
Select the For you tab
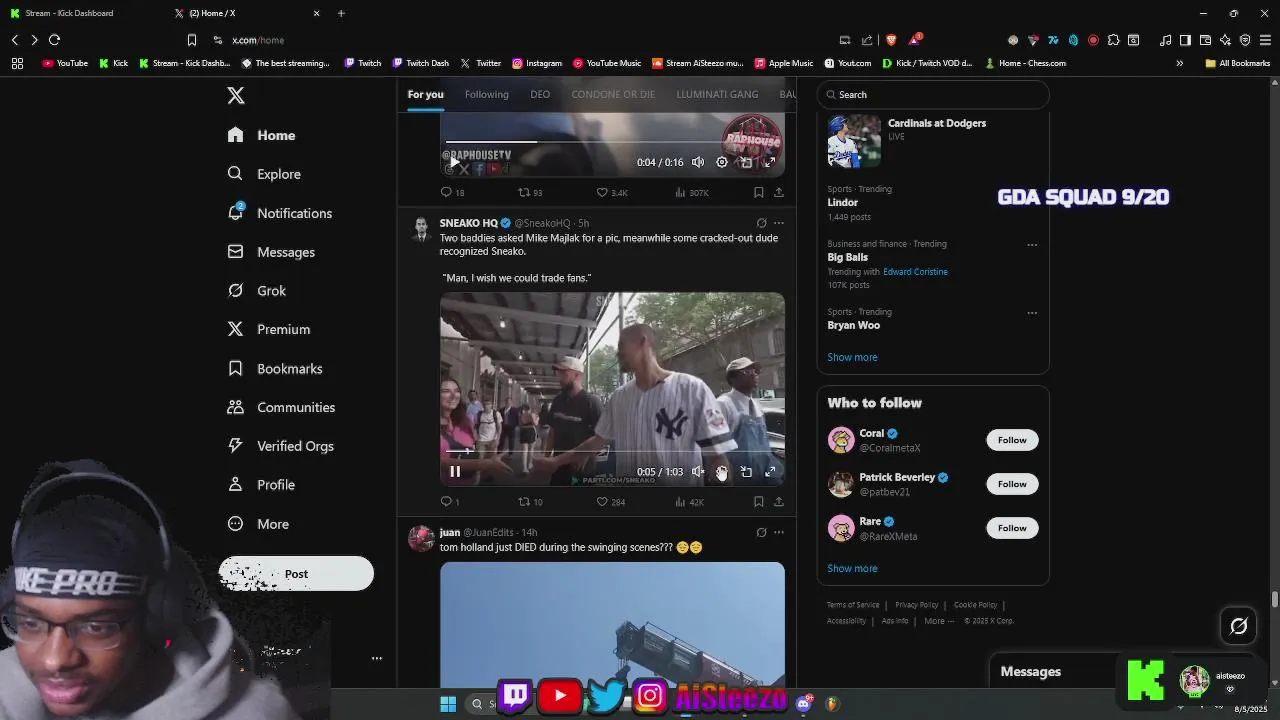(425, 94)
